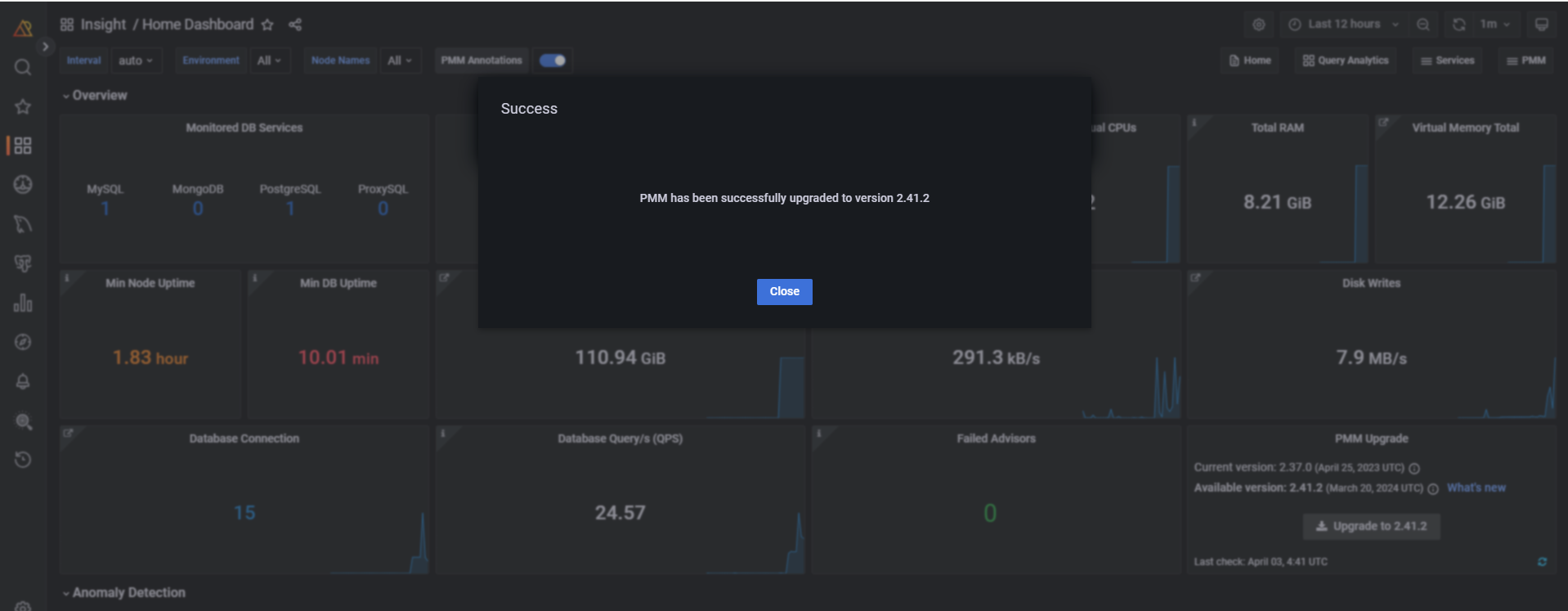Open the Total RAM panel title menu
Screen dimensions: 1568x611
1277,128
